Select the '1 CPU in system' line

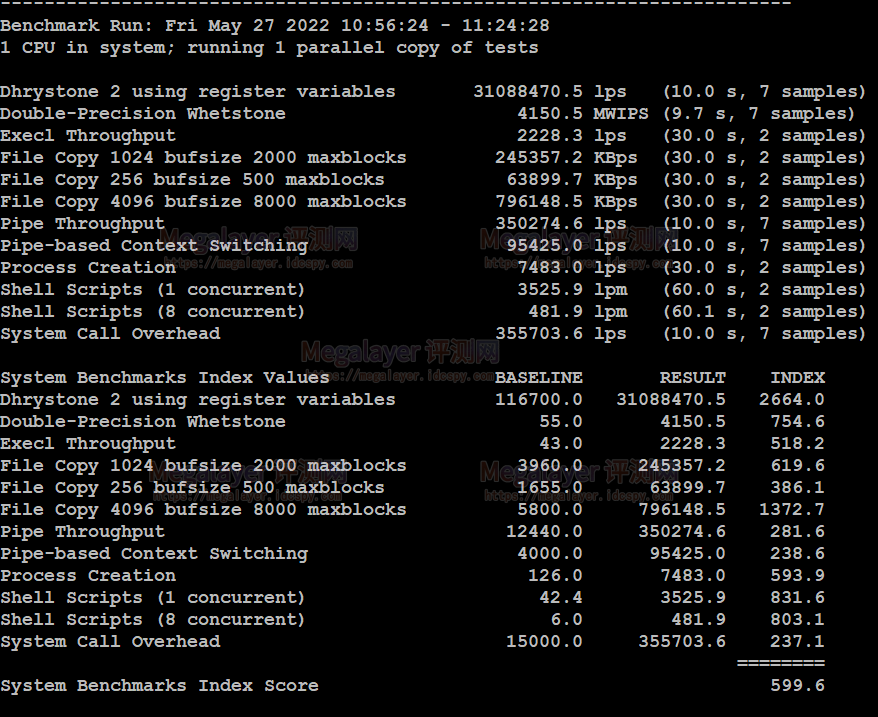tap(269, 48)
